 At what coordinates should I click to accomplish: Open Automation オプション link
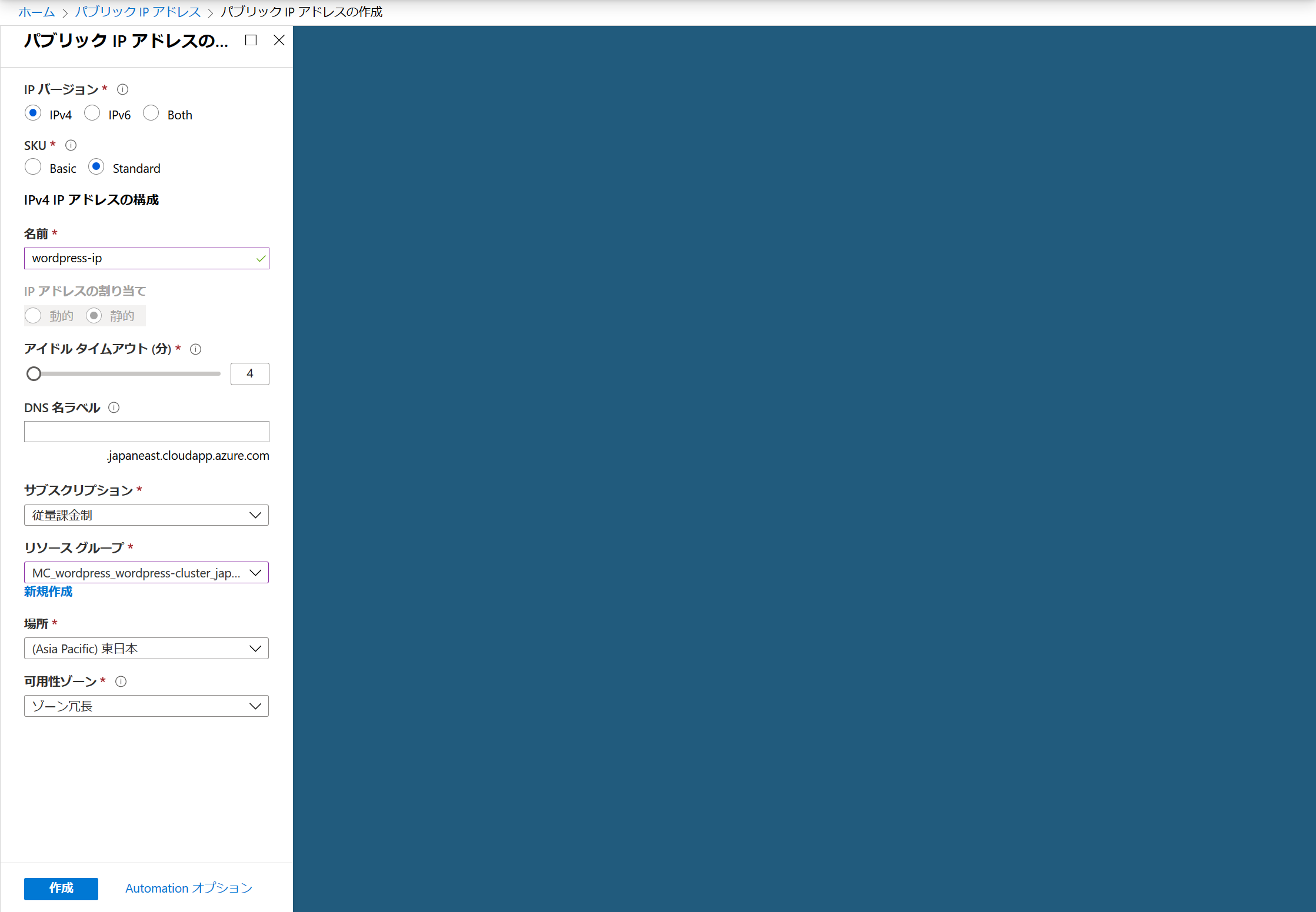pos(189,888)
